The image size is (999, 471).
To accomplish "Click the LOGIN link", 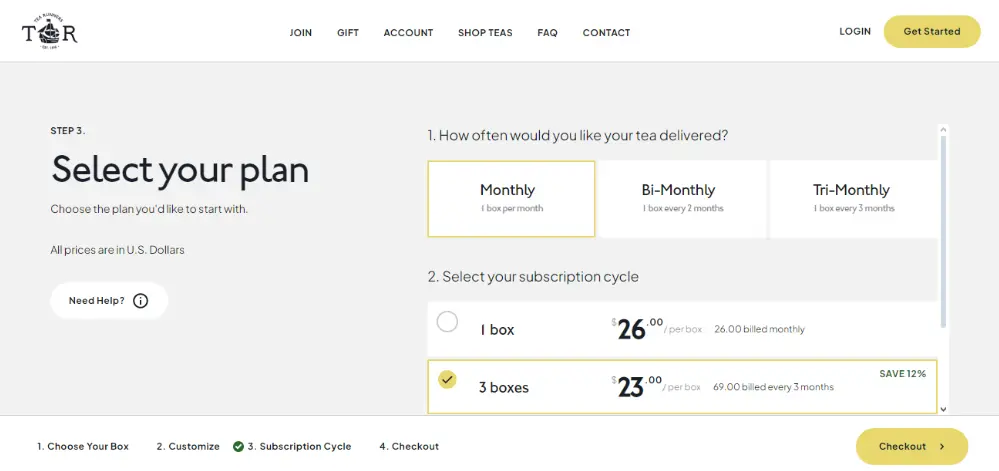I will pos(855,32).
